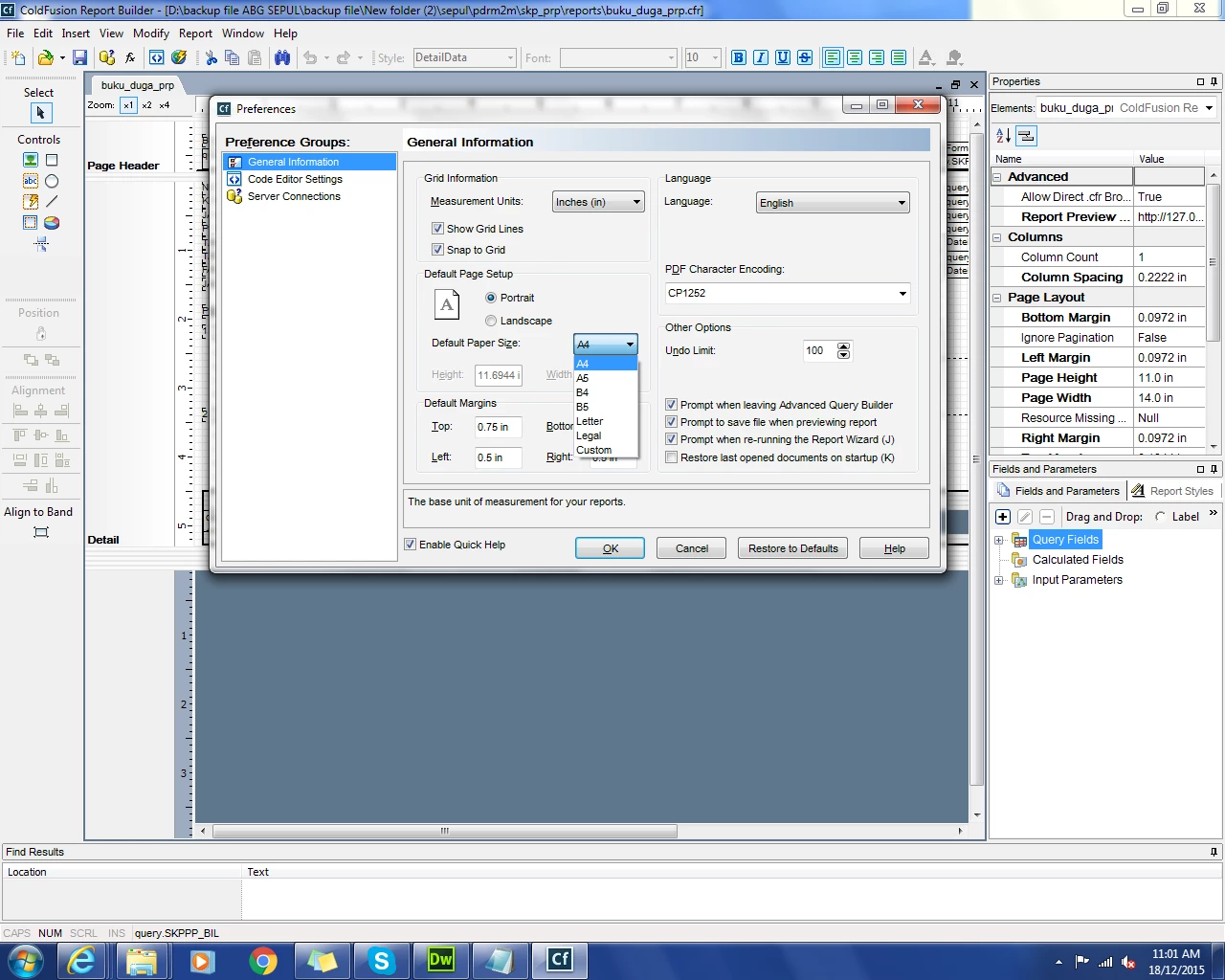The height and width of the screenshot is (980, 1225).
Task: Open the Language dropdown
Action: [833, 203]
